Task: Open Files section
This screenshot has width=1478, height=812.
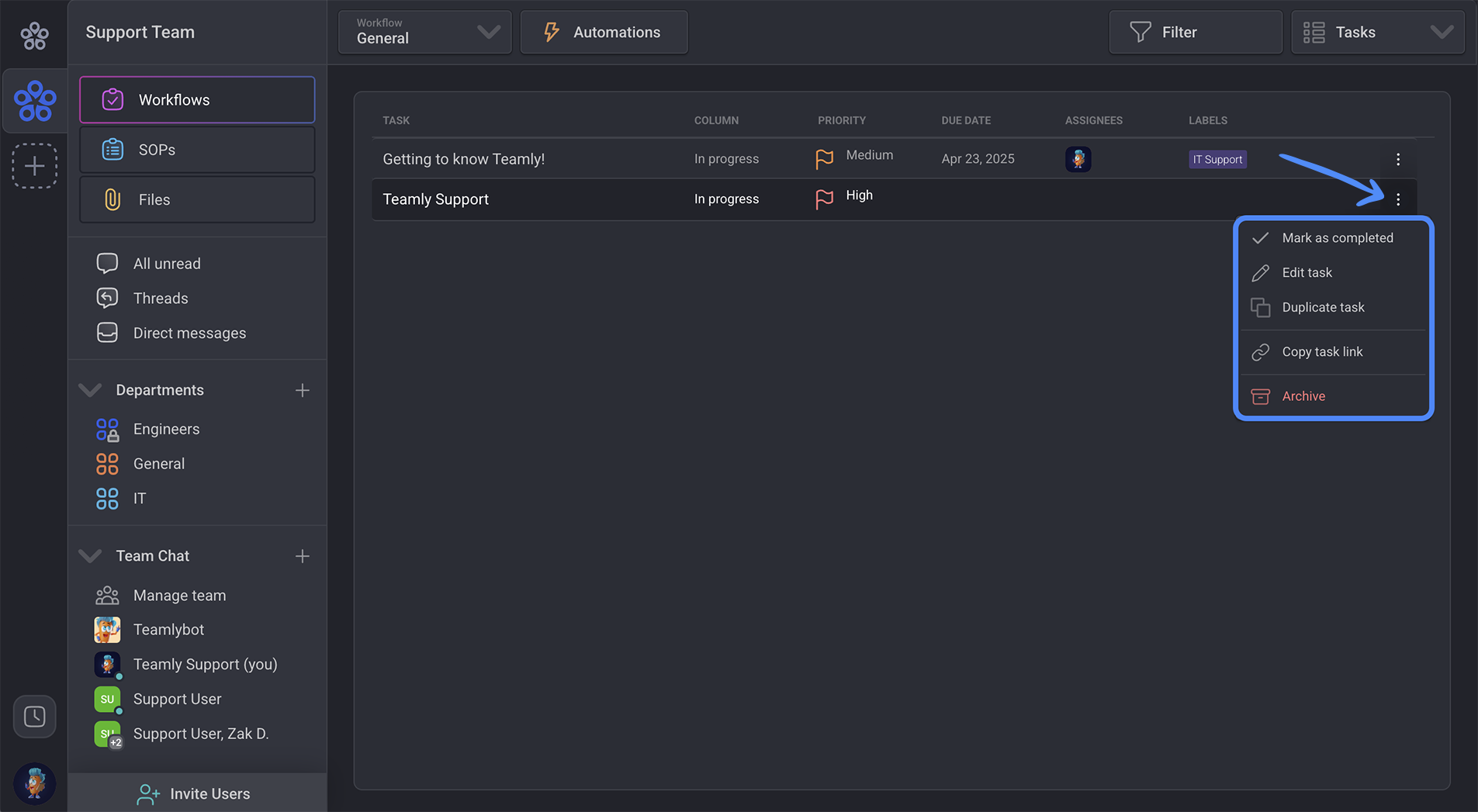Action: pos(197,199)
